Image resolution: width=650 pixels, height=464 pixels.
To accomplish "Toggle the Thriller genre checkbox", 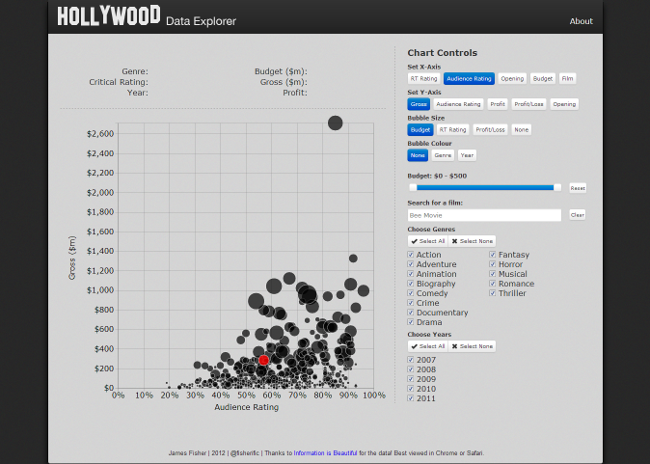I will (x=492, y=293).
